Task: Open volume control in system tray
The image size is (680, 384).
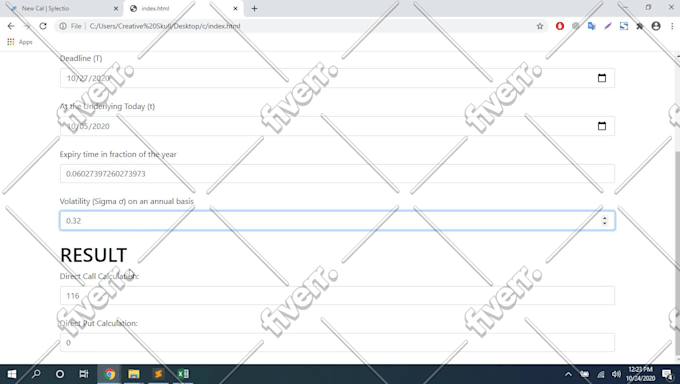Action: [616, 374]
